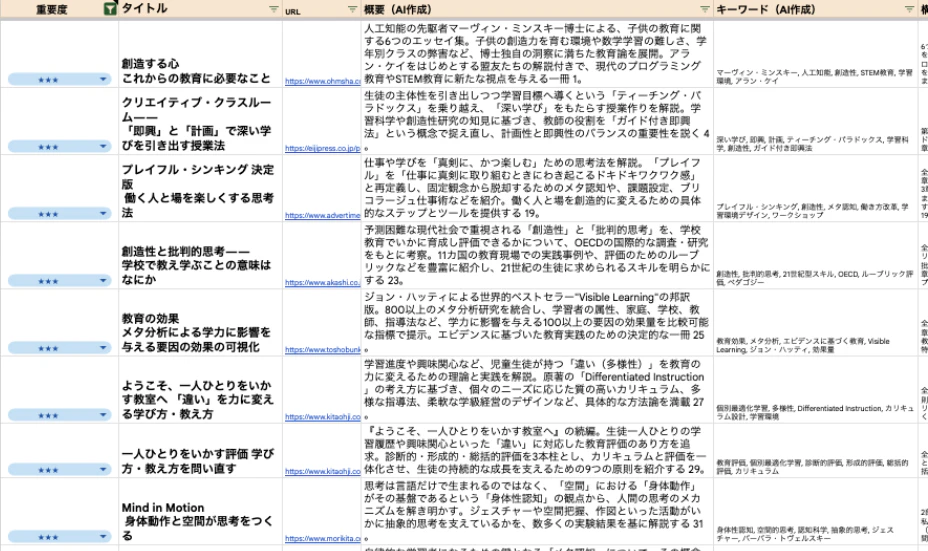Select summary cell mentioning Differentiated Instruction
The height and width of the screenshot is (551, 928).
[x=537, y=390]
